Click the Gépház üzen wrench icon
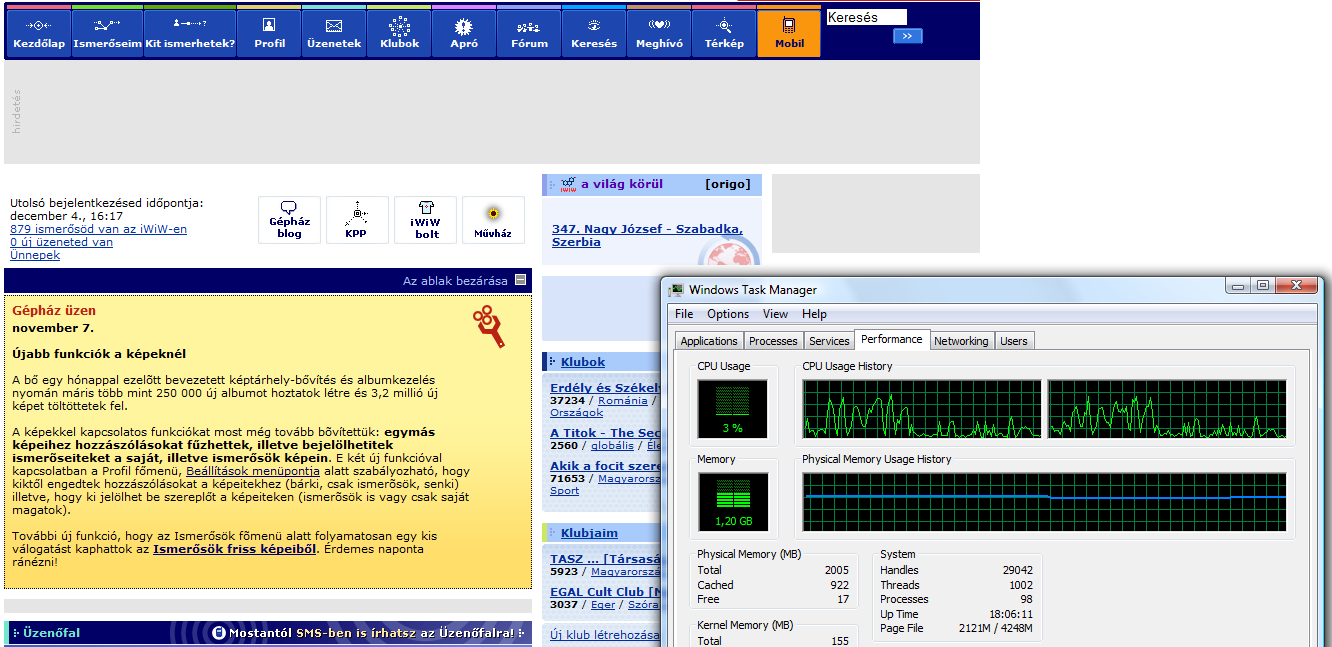 489,326
